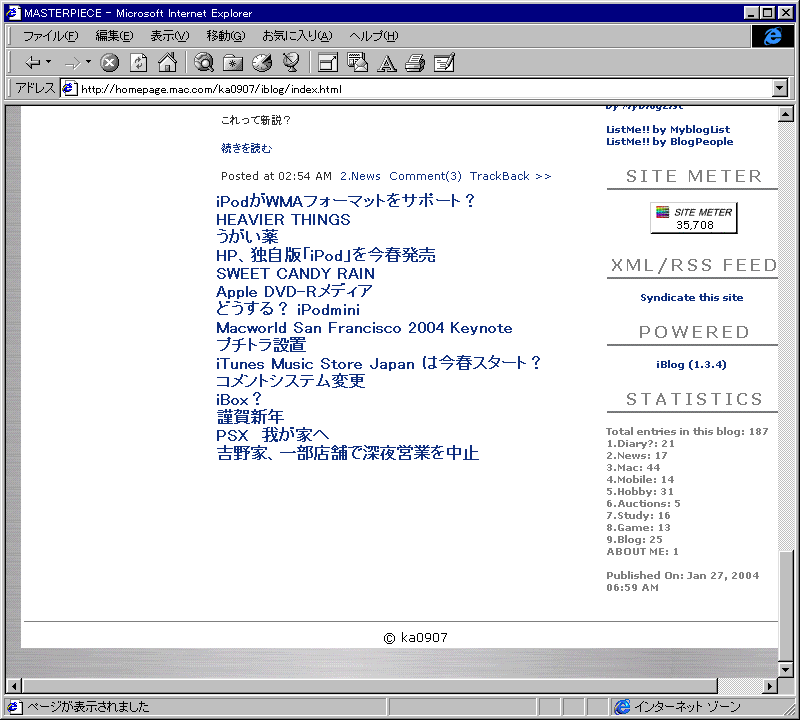Open the お気に入り(A) menu
Viewport: 800px width, 720px height.
tap(297, 36)
